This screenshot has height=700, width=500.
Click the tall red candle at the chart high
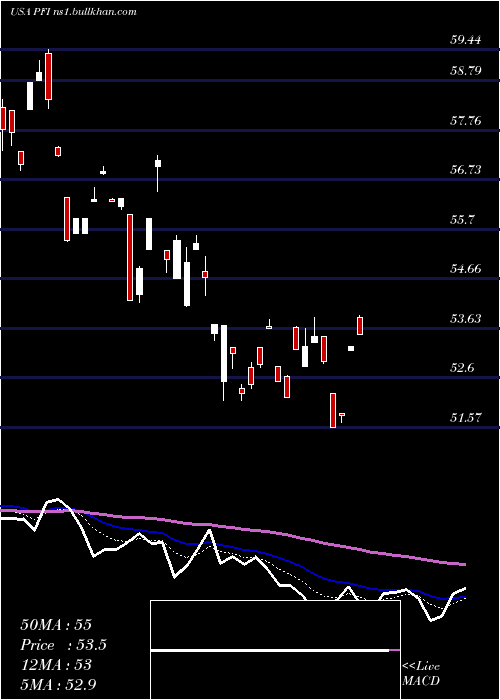pos(49,76)
